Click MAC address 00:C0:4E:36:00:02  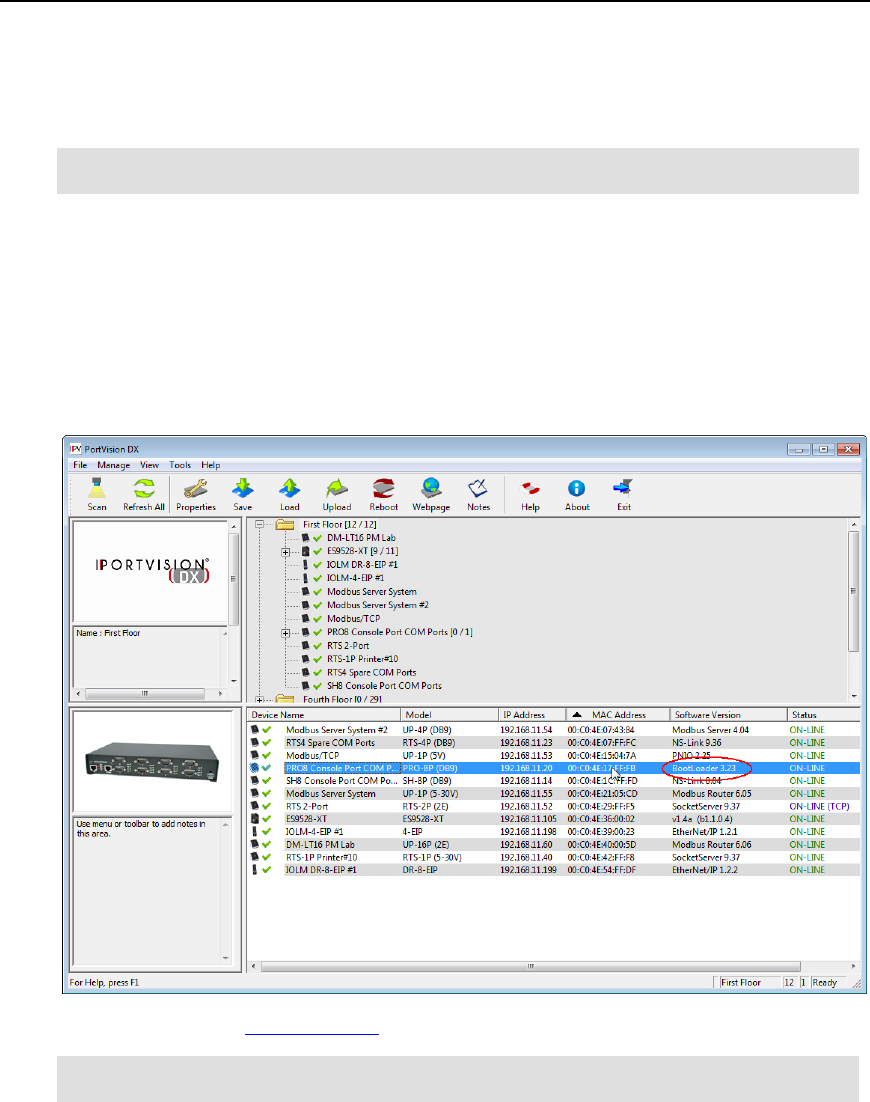[x=601, y=819]
